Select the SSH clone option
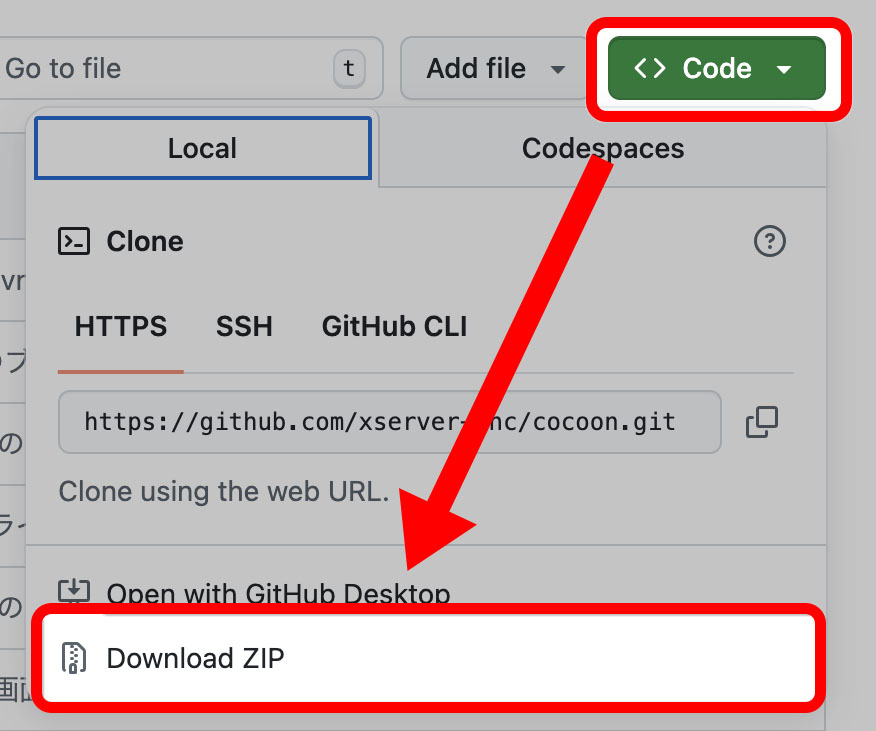 tap(244, 327)
